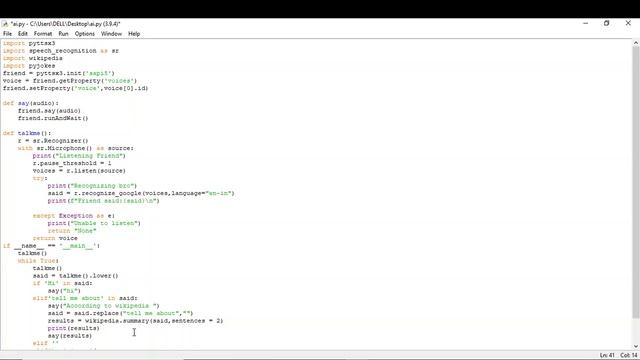Click the vertical scrollbar thumb
The width and height of the screenshot is (640, 360).
(x=636, y=182)
